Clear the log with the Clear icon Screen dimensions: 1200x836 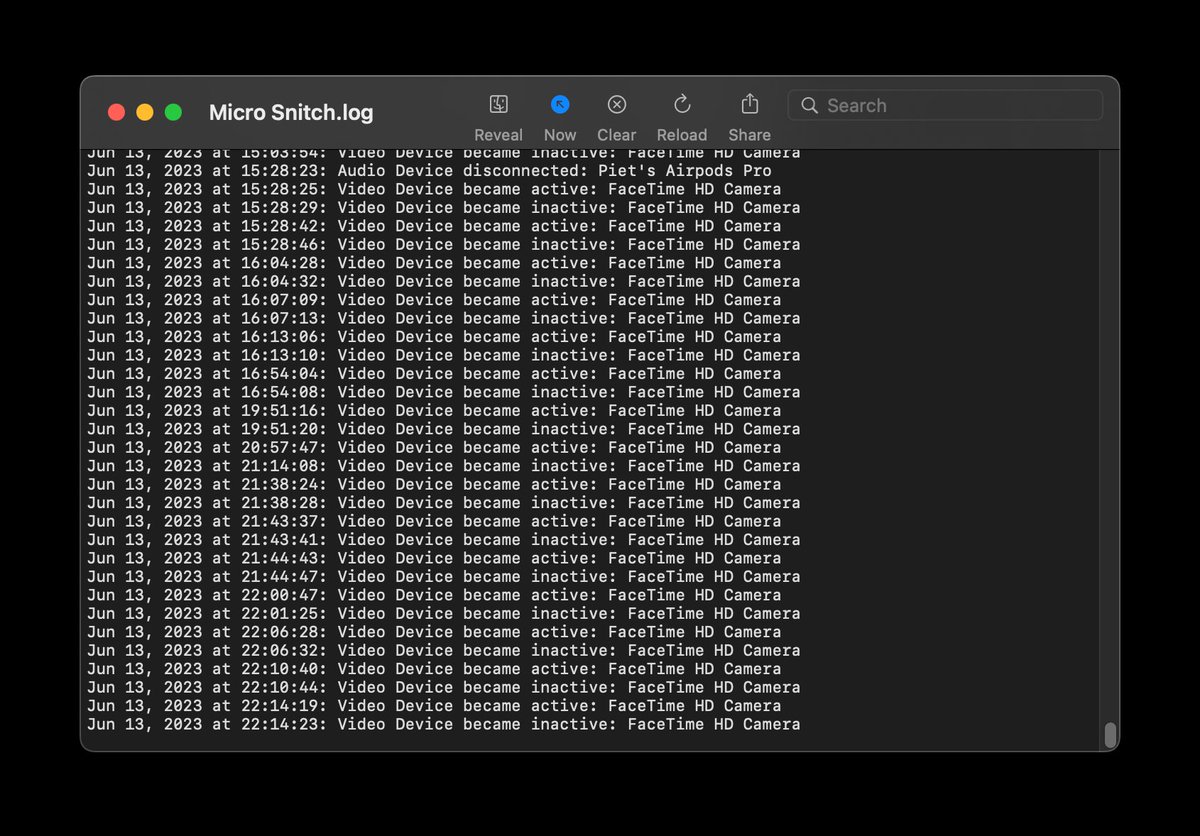tap(617, 104)
